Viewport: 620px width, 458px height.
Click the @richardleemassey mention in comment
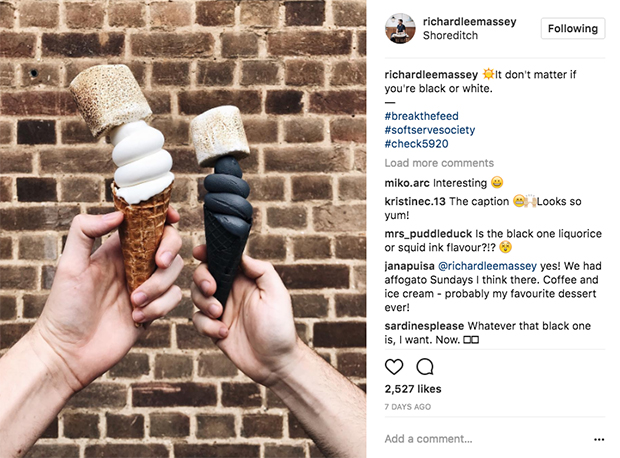pyautogui.click(x=487, y=266)
